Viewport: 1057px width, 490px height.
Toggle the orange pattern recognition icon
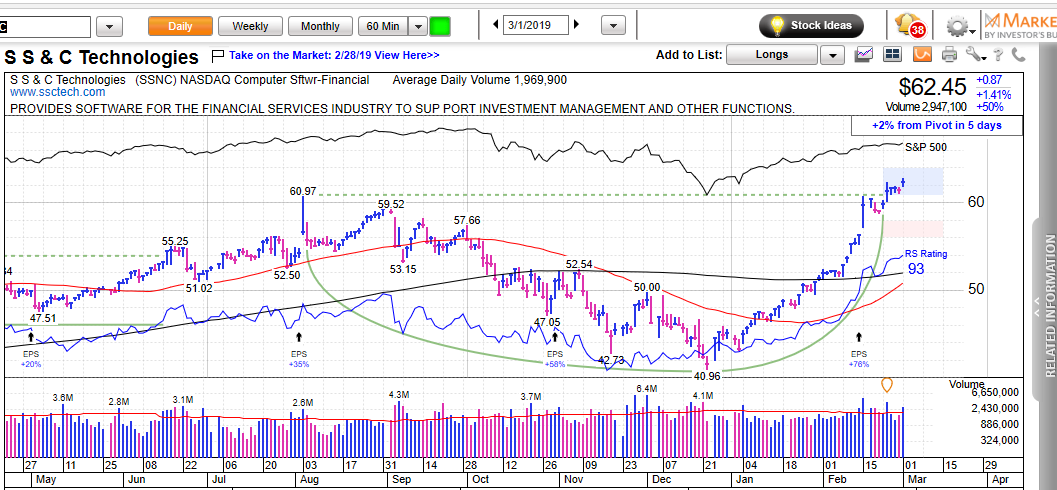point(922,55)
